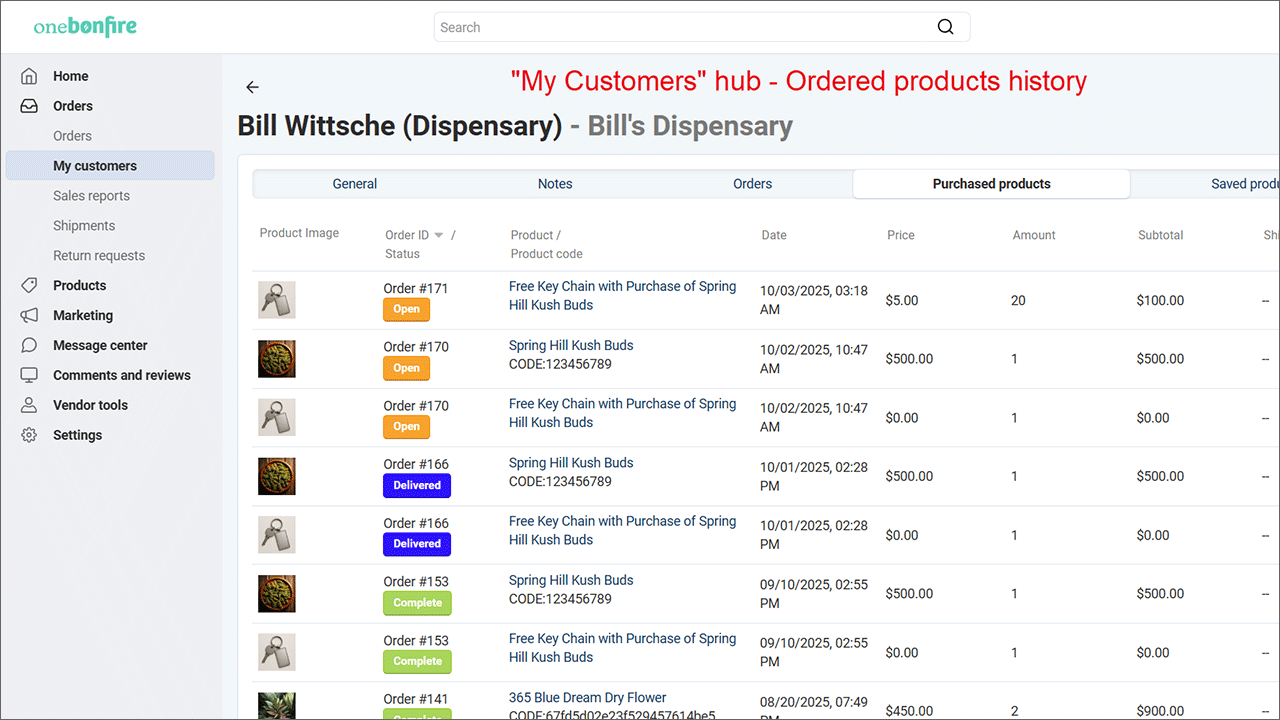Click the key chain thumbnail for Order #171

[x=277, y=300]
